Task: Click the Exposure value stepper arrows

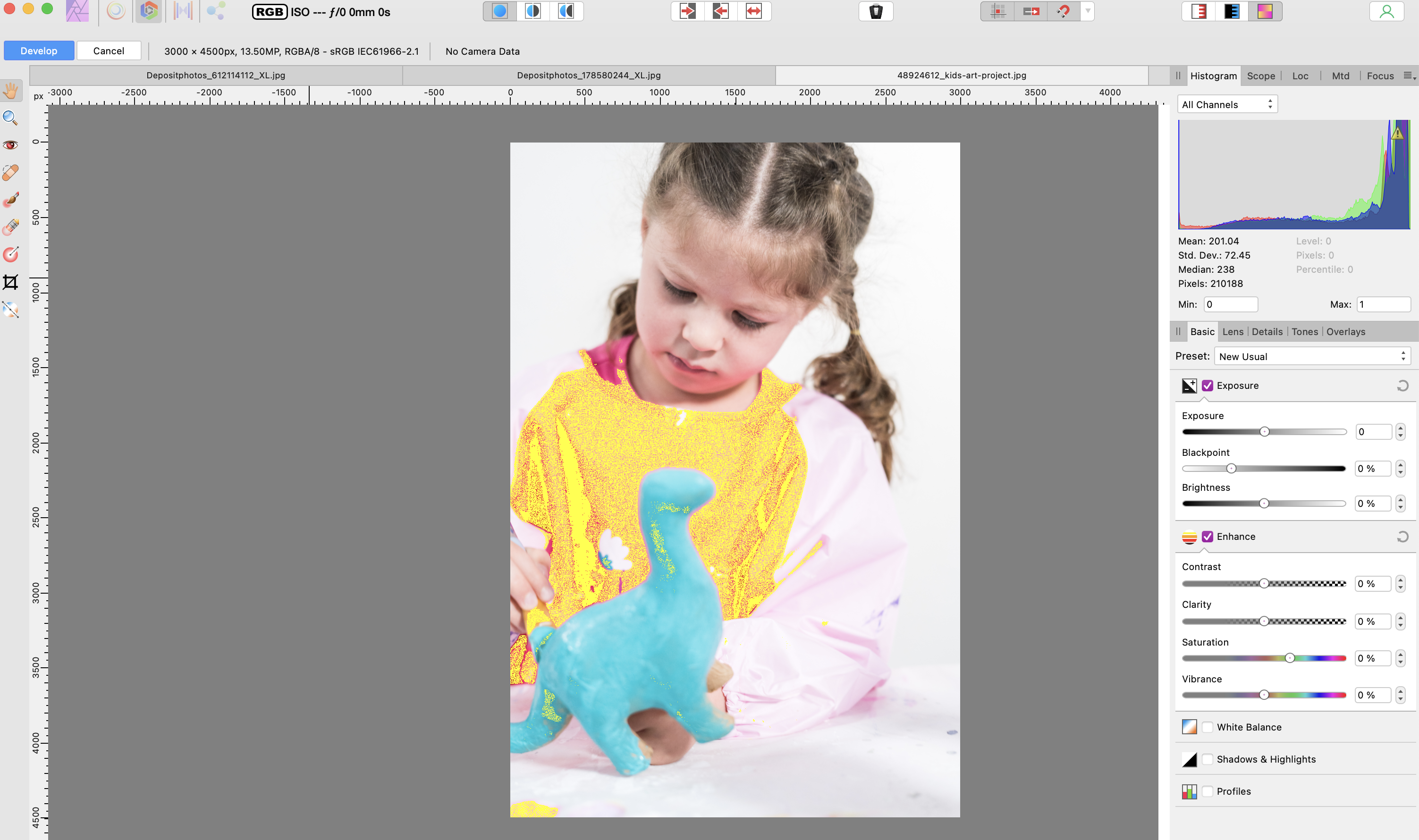Action: click(1400, 432)
